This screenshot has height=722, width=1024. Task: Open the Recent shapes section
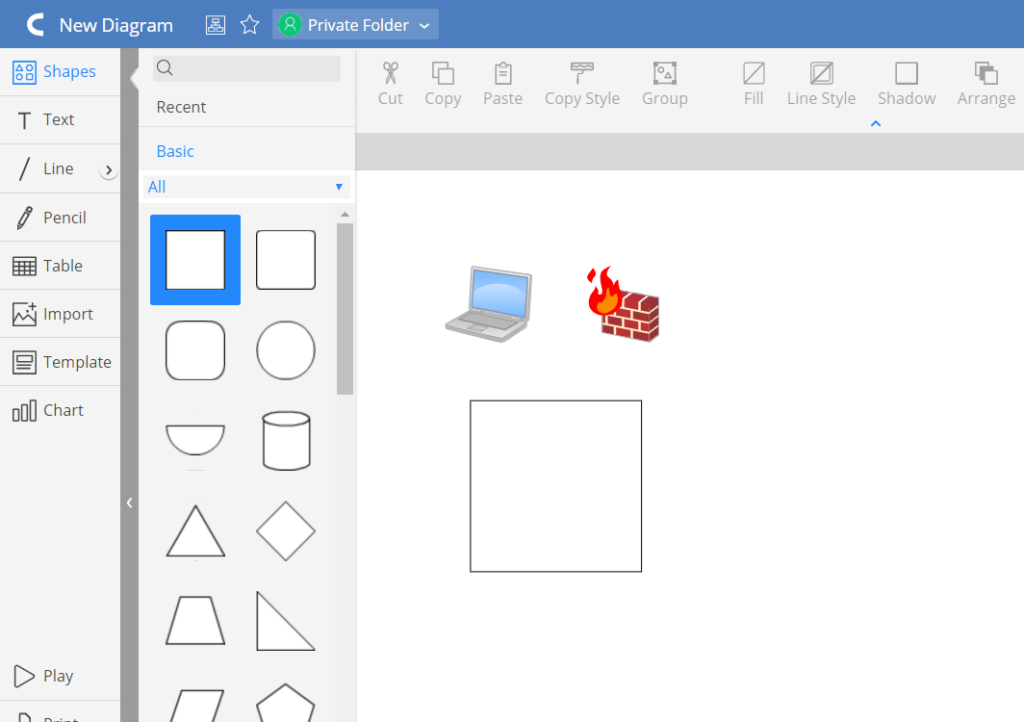(x=181, y=107)
